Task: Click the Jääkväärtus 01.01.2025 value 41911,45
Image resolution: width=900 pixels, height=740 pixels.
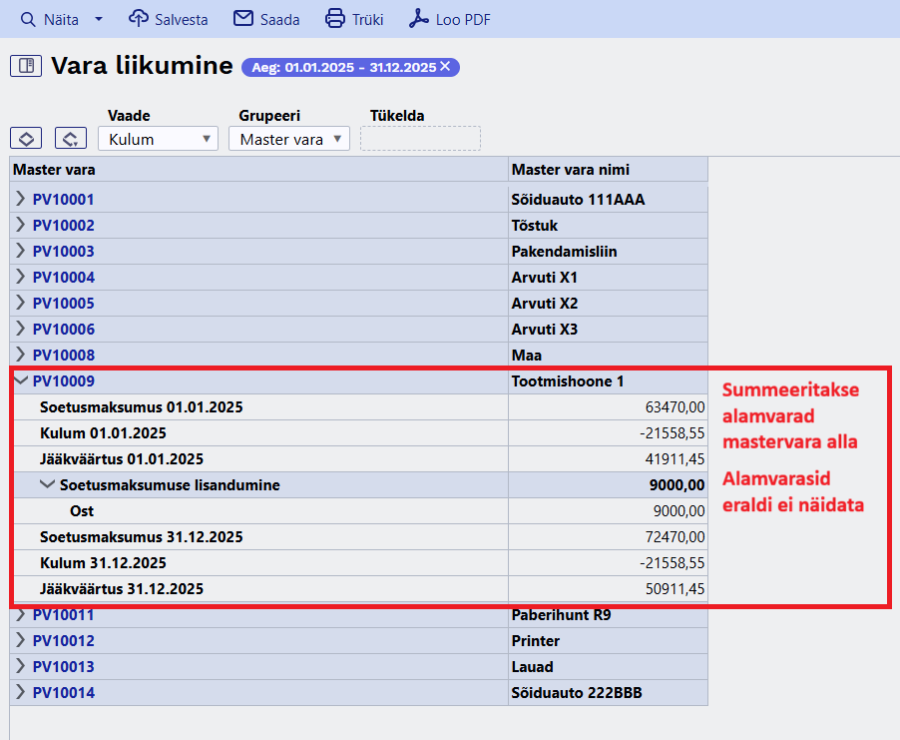Action: 675,459
